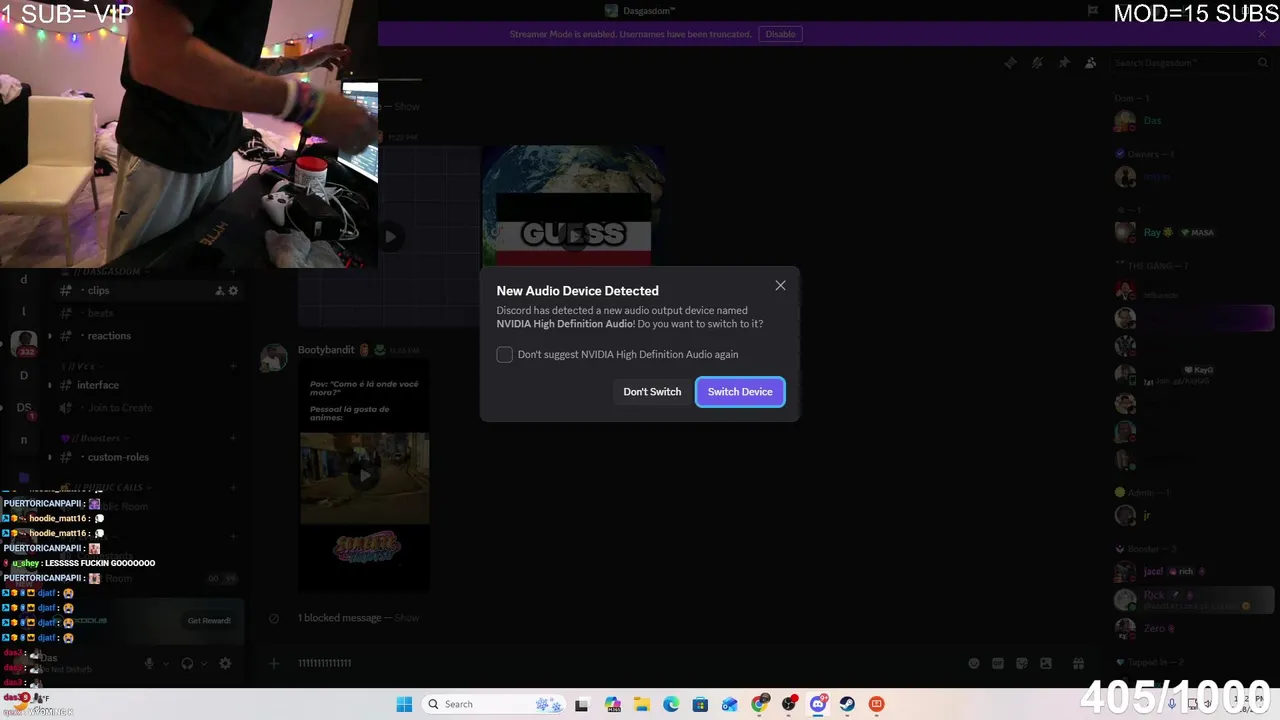Viewport: 1280px width, 720px height.
Task: Dismiss the Streamer Mode banner
Action: 1262,34
